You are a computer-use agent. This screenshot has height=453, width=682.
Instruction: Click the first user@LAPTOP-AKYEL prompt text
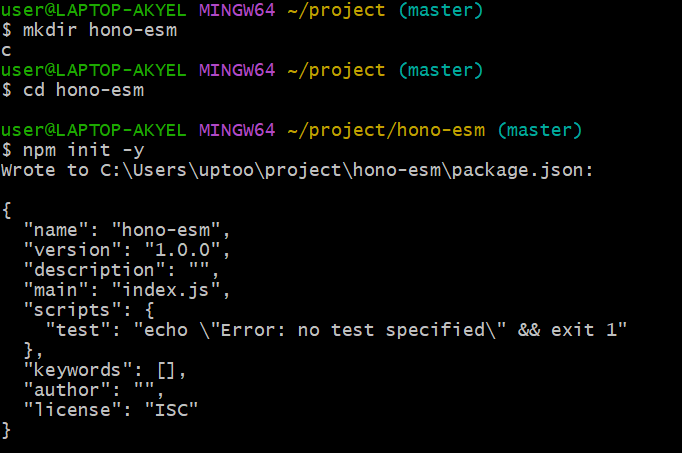(94, 10)
